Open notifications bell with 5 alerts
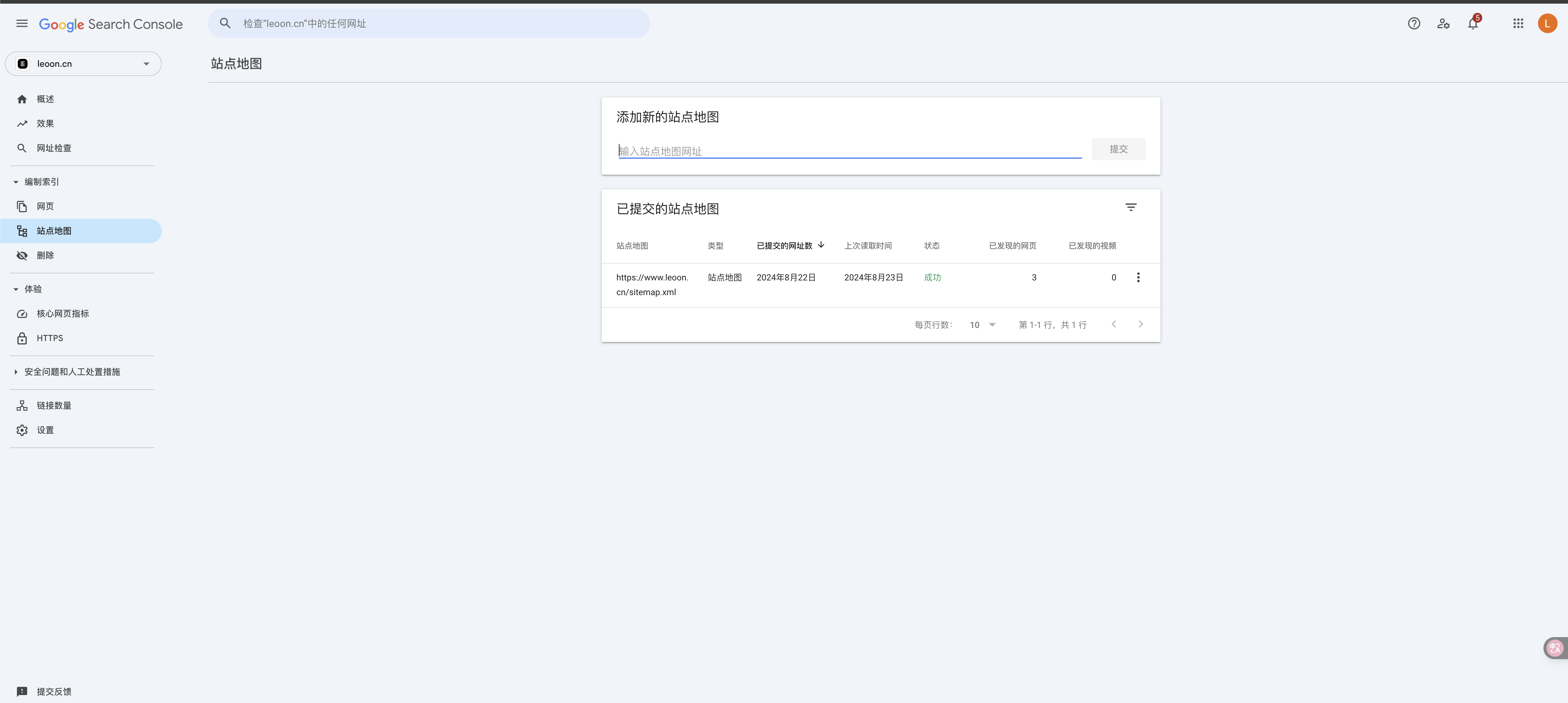The height and width of the screenshot is (703, 1568). pos(1472,24)
